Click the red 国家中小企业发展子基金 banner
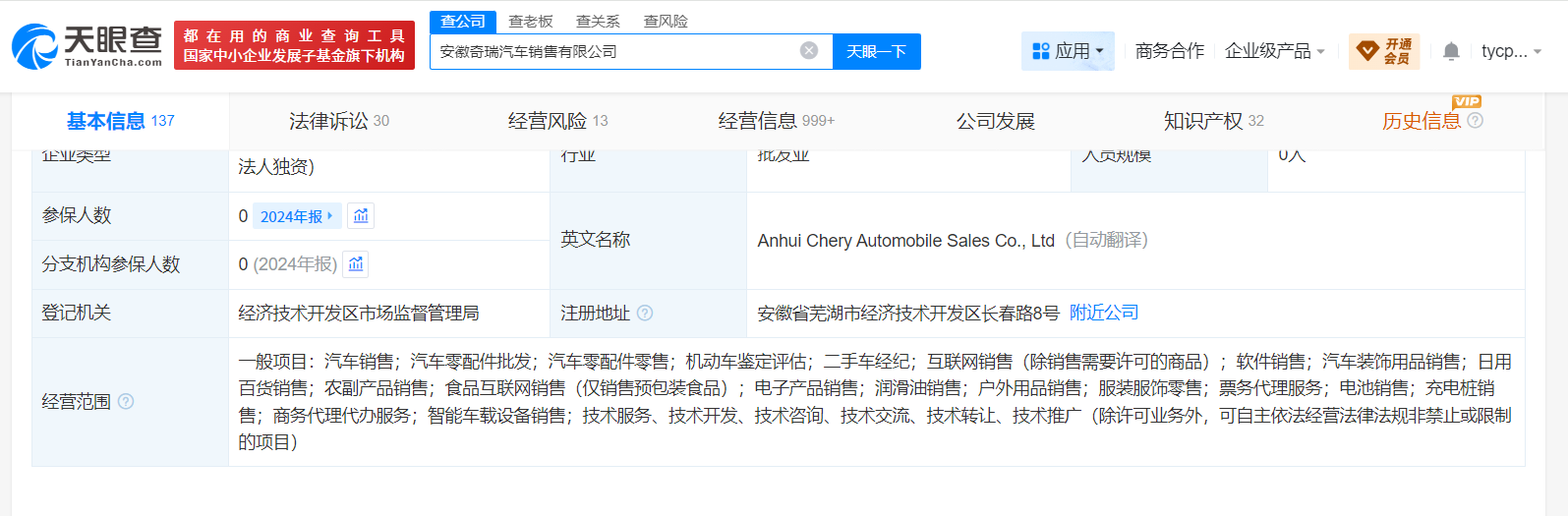 (x=294, y=46)
